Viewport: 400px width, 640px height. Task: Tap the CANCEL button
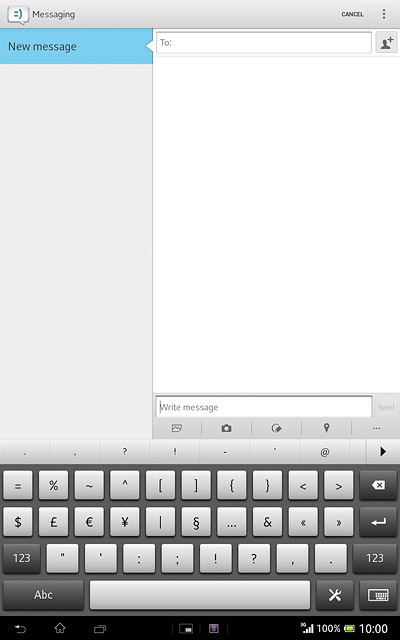click(x=352, y=14)
